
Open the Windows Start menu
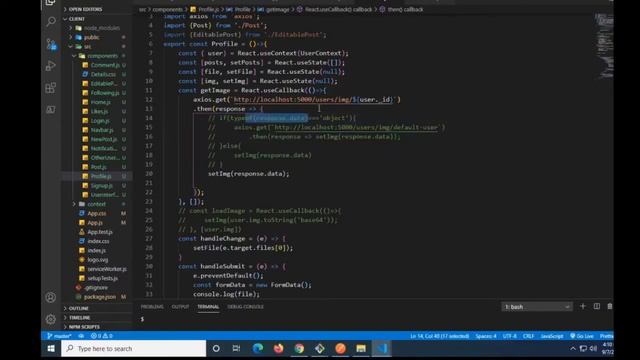51,349
